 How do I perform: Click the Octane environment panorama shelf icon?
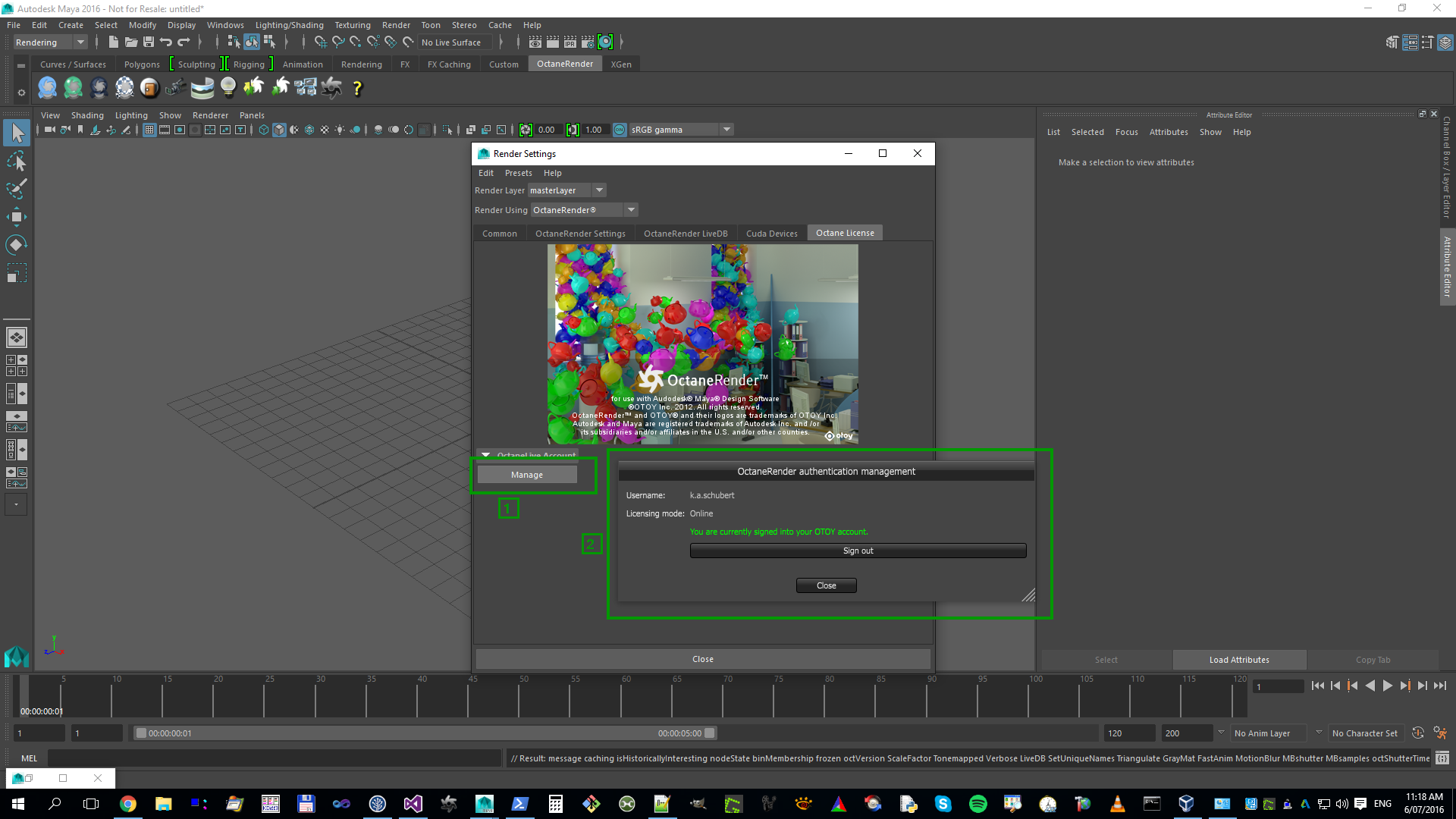[202, 88]
